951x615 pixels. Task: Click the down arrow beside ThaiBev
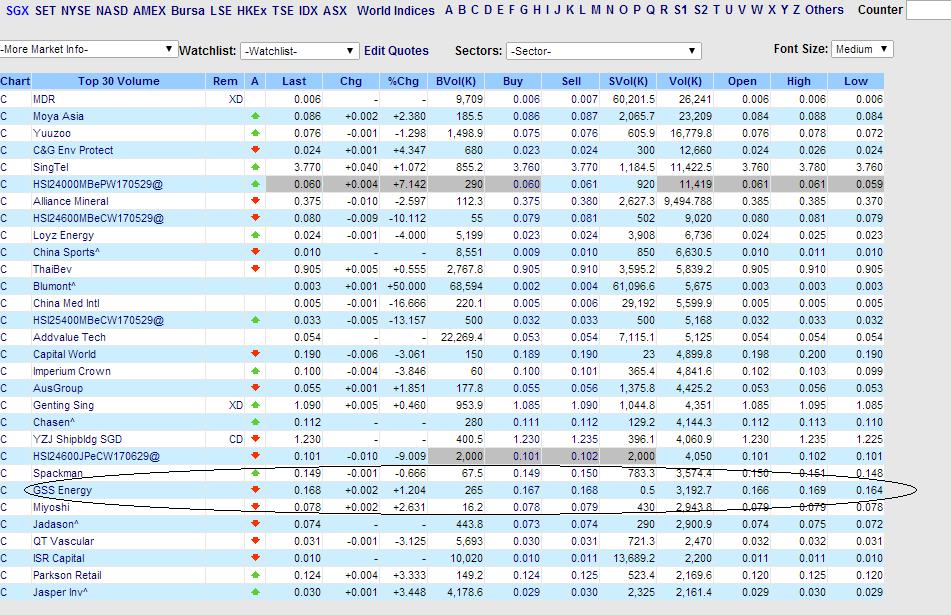coord(255,268)
